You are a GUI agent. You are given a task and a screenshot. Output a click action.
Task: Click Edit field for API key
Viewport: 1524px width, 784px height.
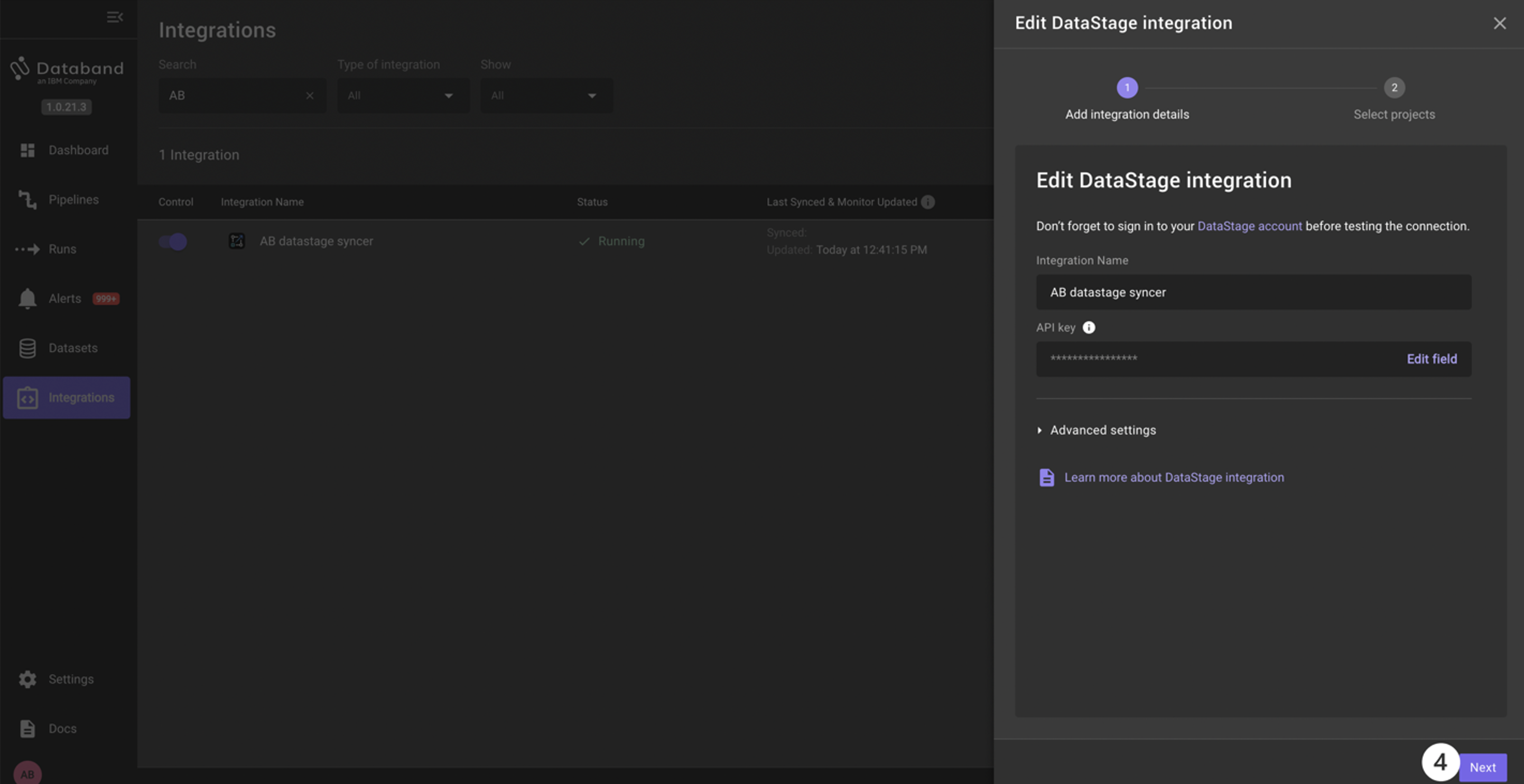(x=1431, y=359)
